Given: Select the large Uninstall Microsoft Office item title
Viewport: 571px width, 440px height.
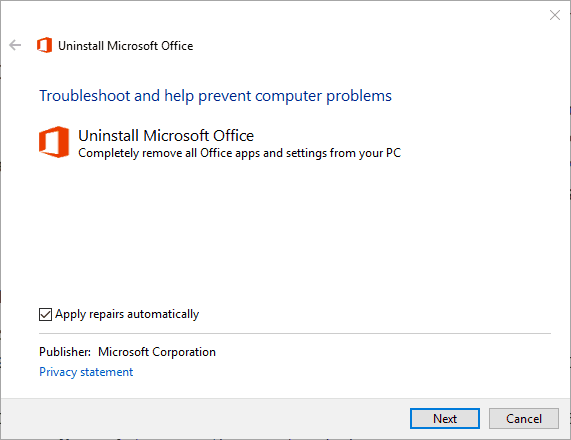Looking at the screenshot, I should coord(166,135).
